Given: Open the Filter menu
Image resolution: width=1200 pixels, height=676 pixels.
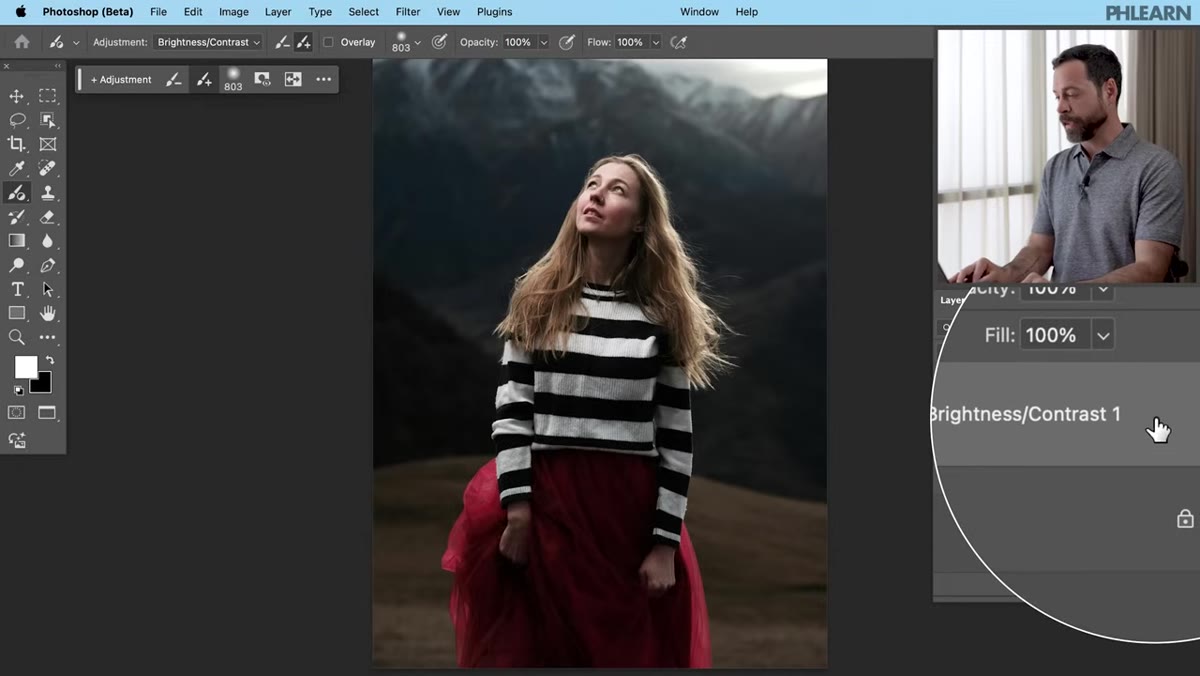Looking at the screenshot, I should pos(408,12).
